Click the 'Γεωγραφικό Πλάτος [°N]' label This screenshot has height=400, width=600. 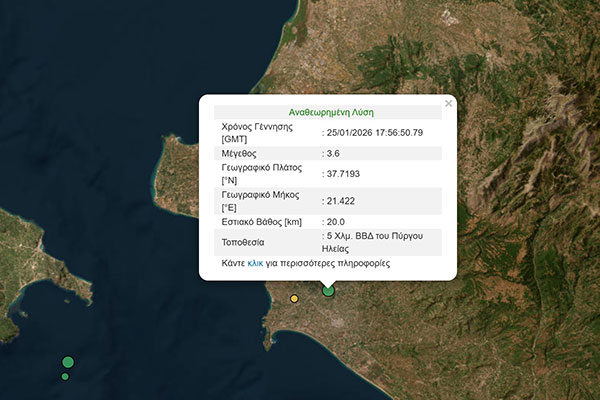tap(262, 175)
